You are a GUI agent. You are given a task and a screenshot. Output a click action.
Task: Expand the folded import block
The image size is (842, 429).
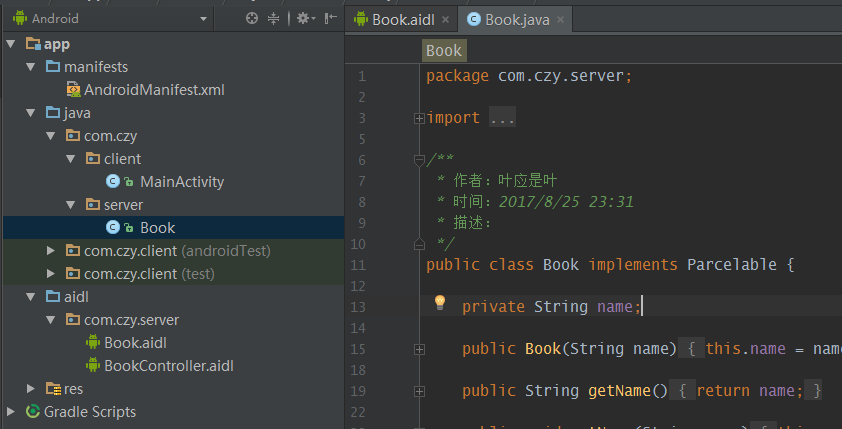click(x=419, y=118)
